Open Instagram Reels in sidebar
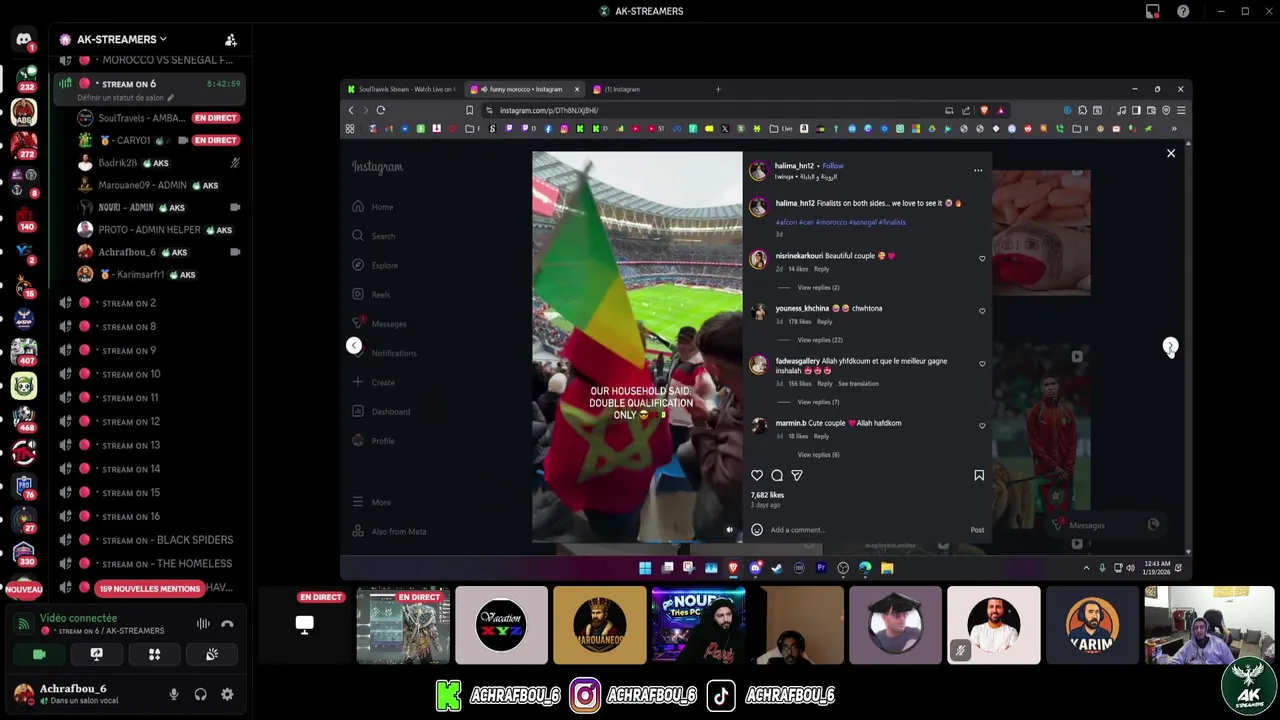The image size is (1280, 720). tap(371, 294)
